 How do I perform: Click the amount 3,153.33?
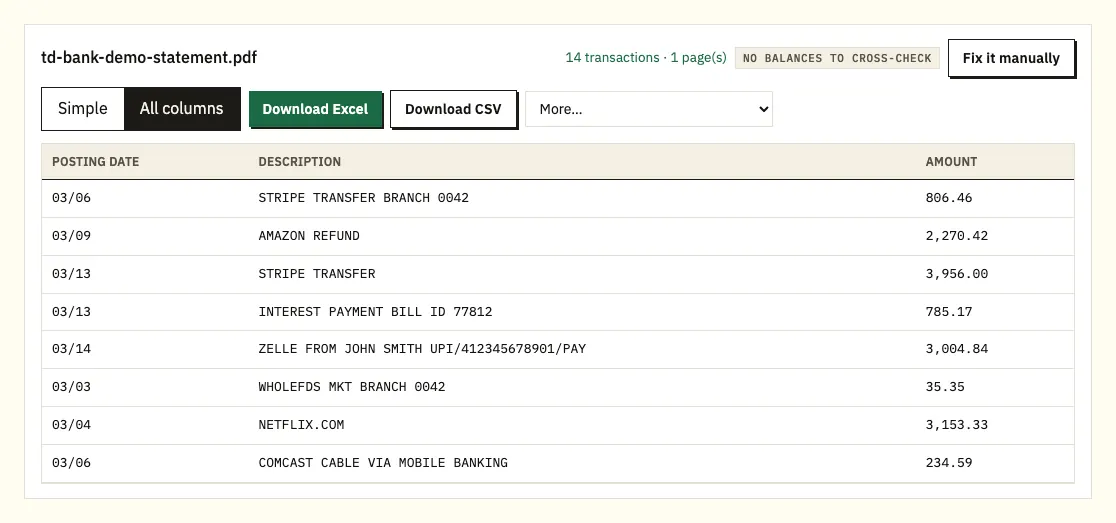pos(957,425)
